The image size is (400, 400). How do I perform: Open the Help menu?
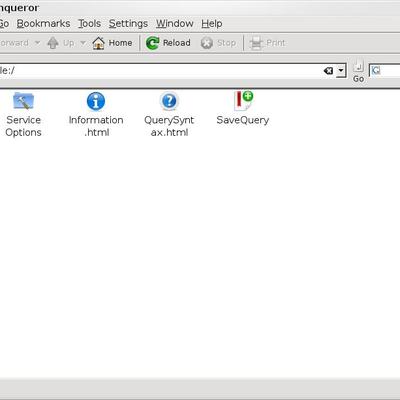point(212,24)
